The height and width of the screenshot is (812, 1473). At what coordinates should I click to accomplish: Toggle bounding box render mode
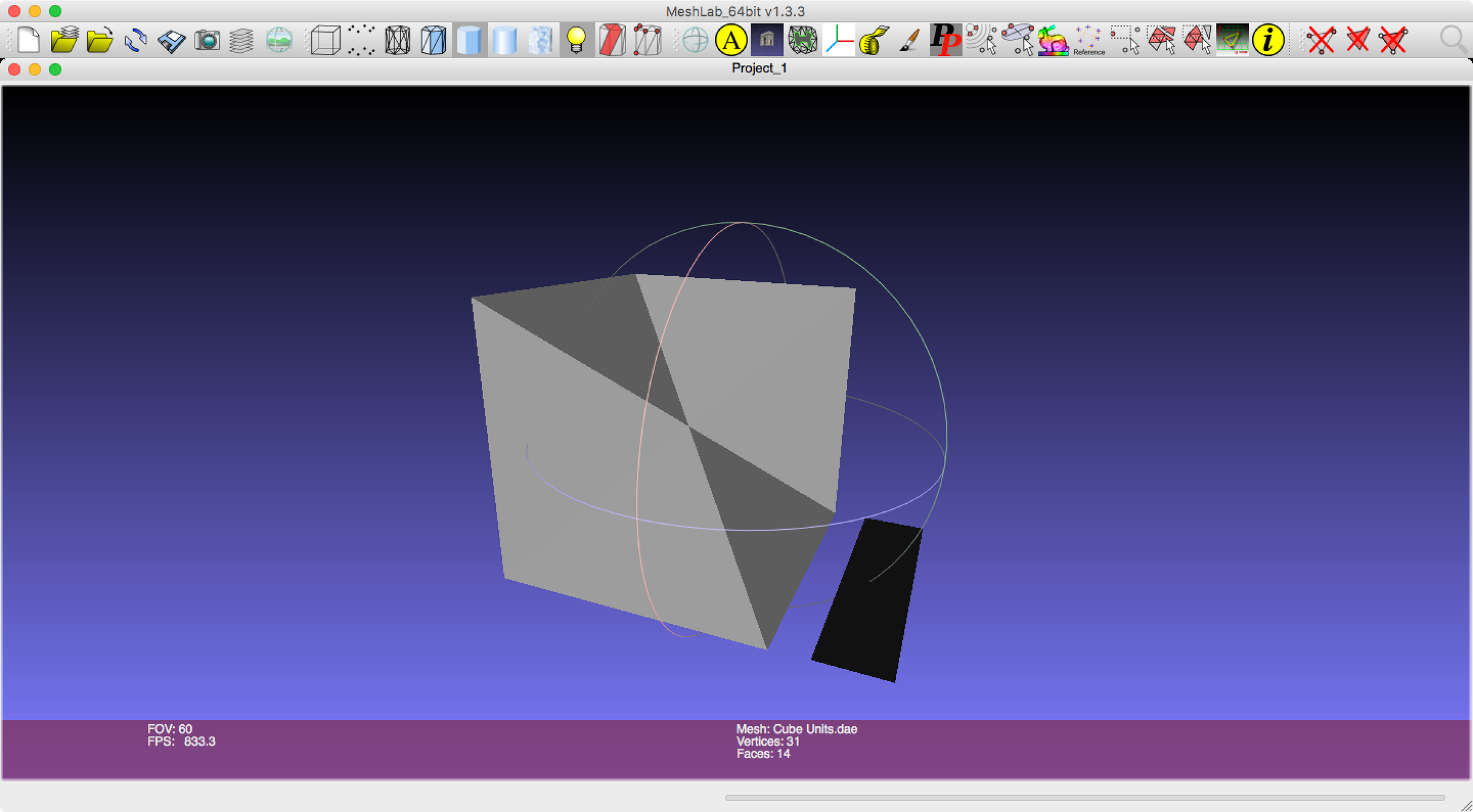click(x=325, y=41)
